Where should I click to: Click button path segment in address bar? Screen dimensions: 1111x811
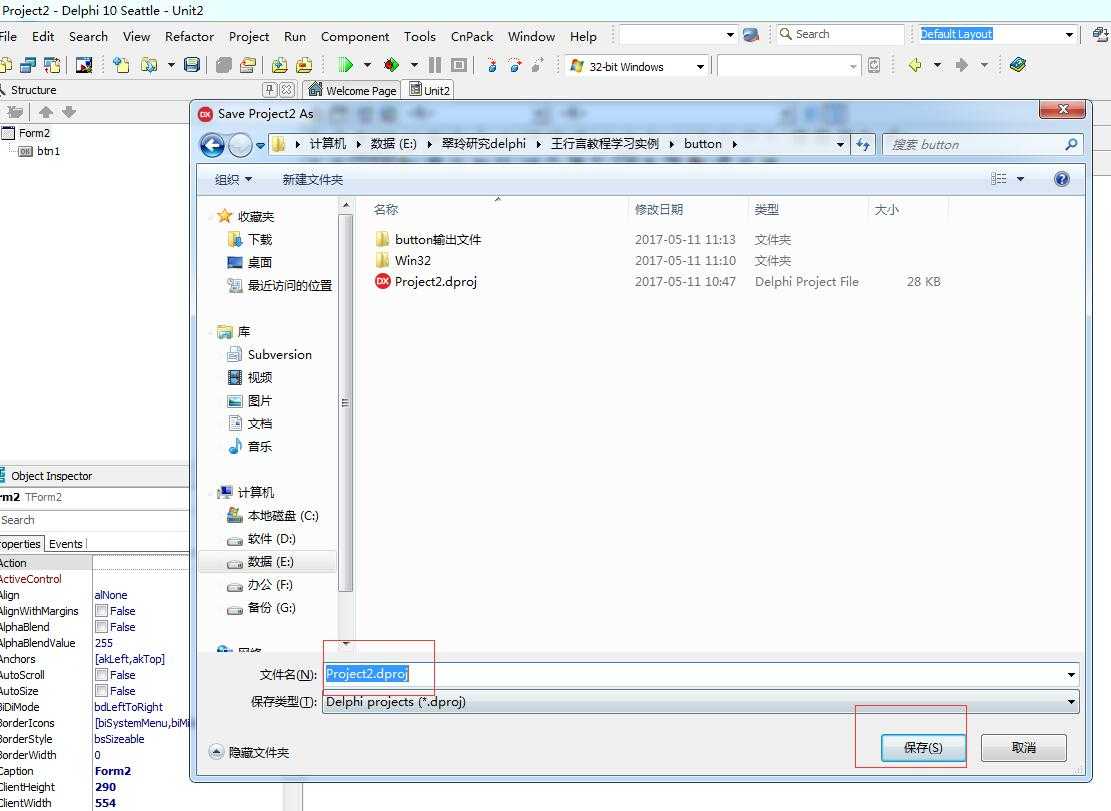(x=702, y=144)
